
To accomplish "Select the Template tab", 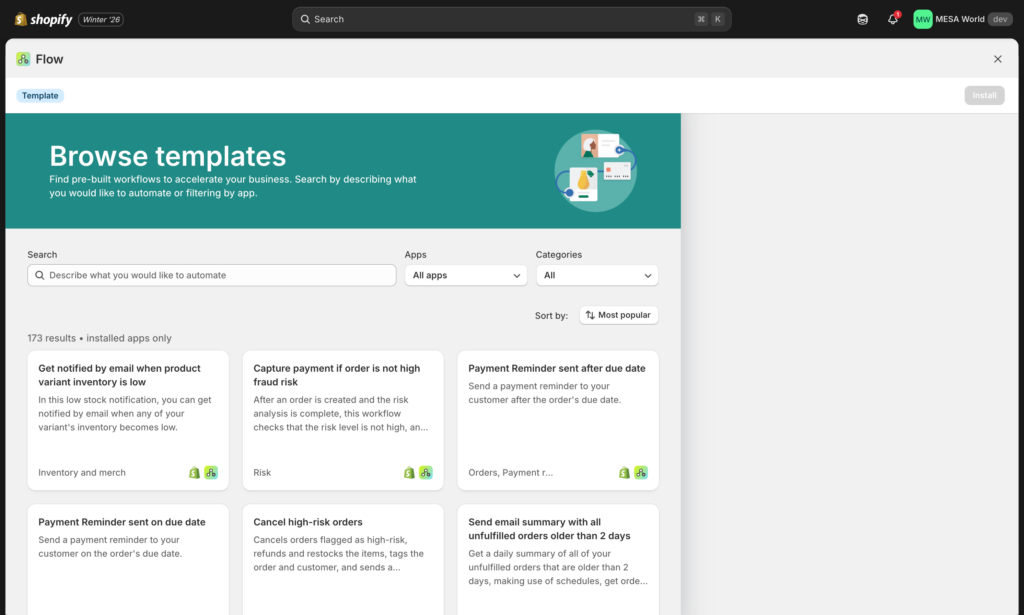I will point(40,95).
